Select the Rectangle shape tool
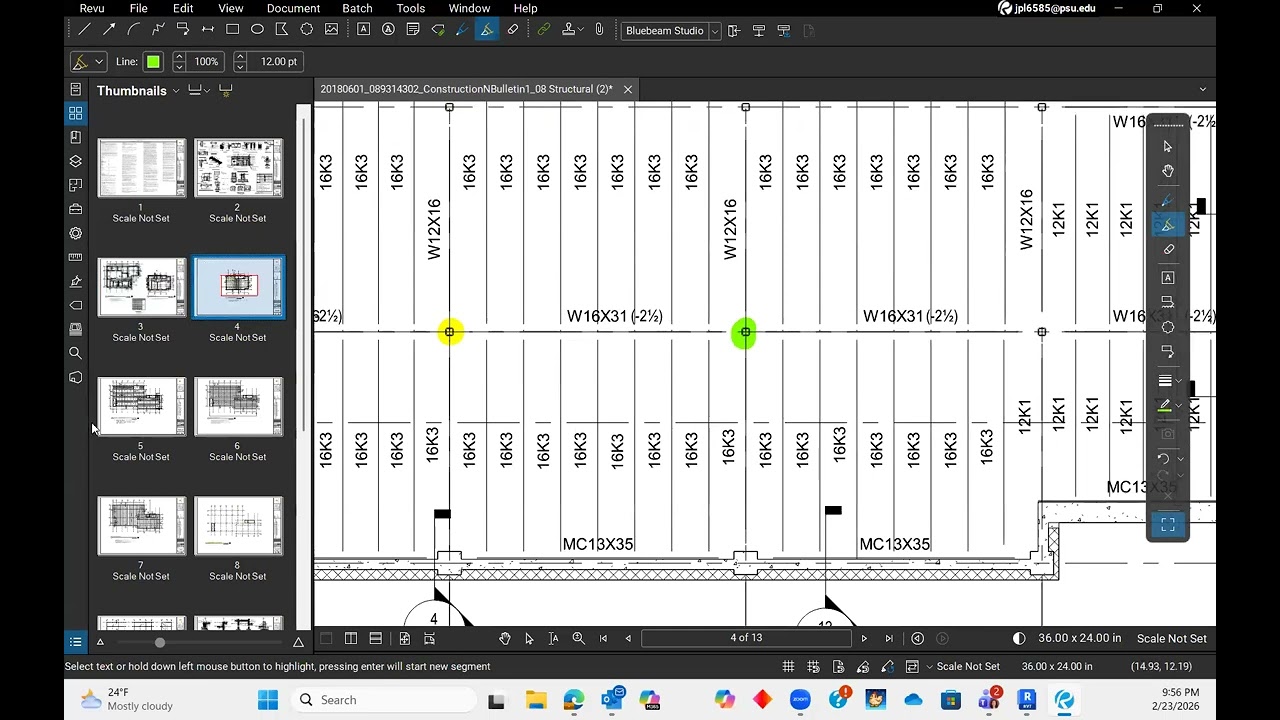Viewport: 1280px width, 720px height. tap(233, 30)
